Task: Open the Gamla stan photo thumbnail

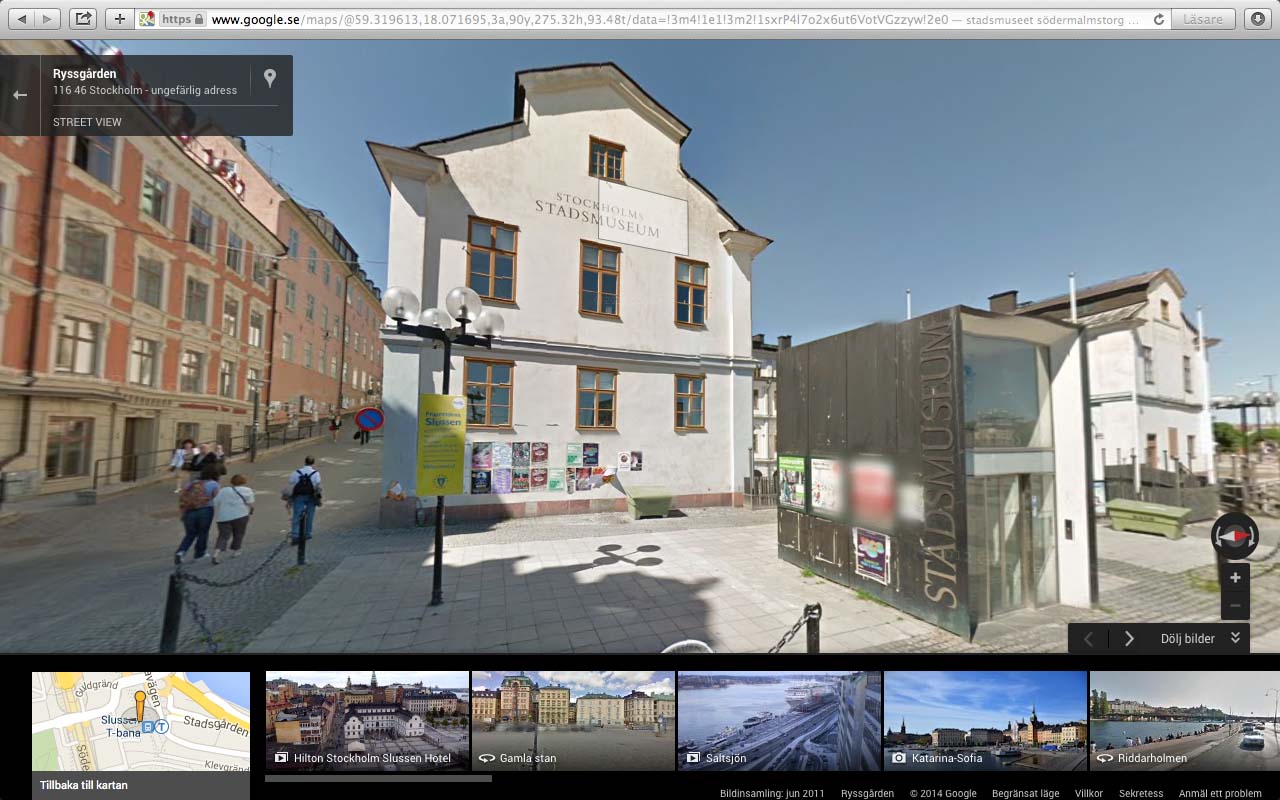Action: (573, 720)
